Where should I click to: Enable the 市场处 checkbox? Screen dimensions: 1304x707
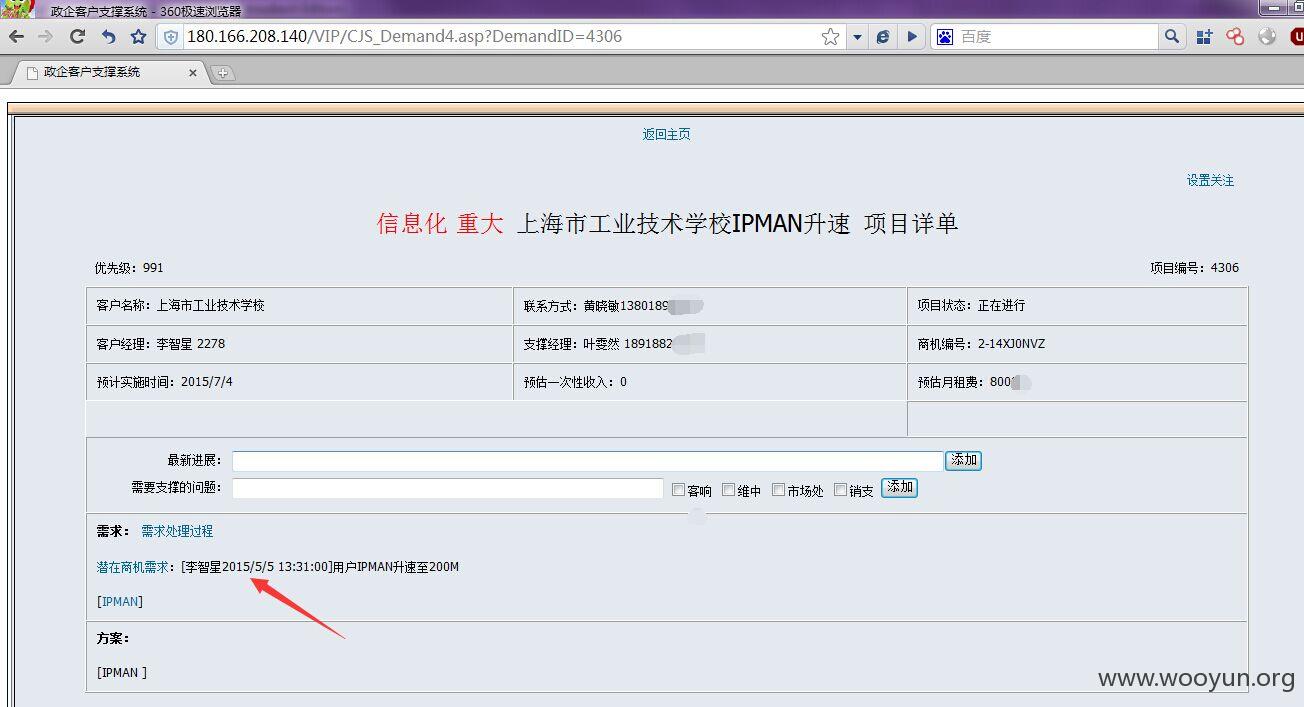coord(778,490)
